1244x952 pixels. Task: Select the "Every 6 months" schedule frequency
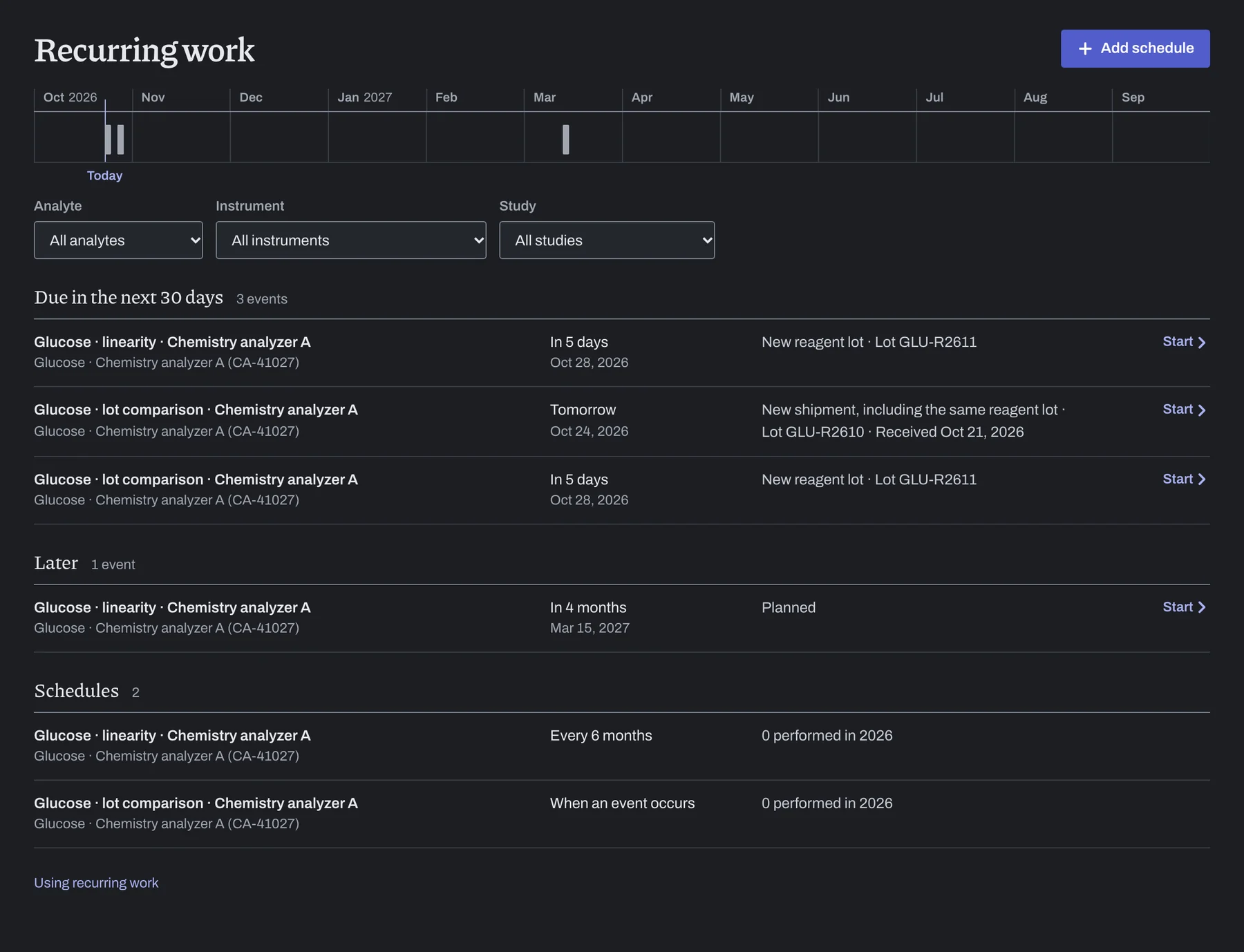click(x=601, y=736)
